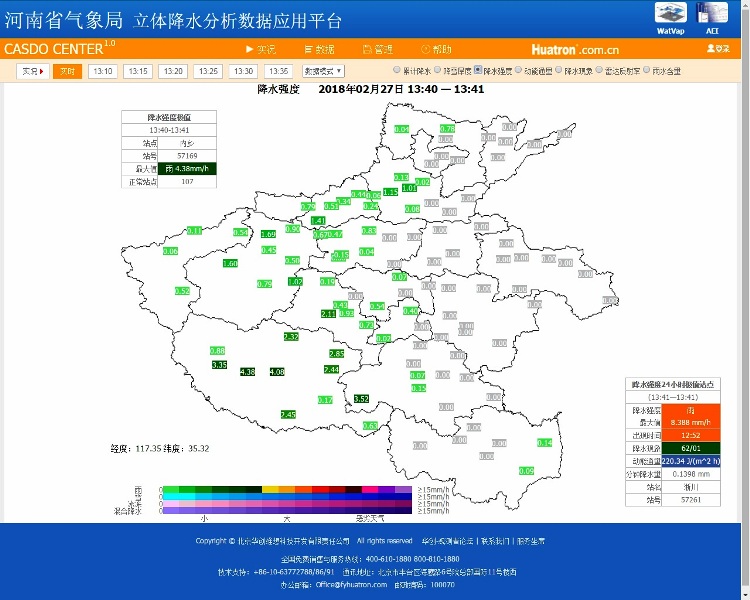
Task: Expand the 数据模式 dropdown
Action: 323,71
